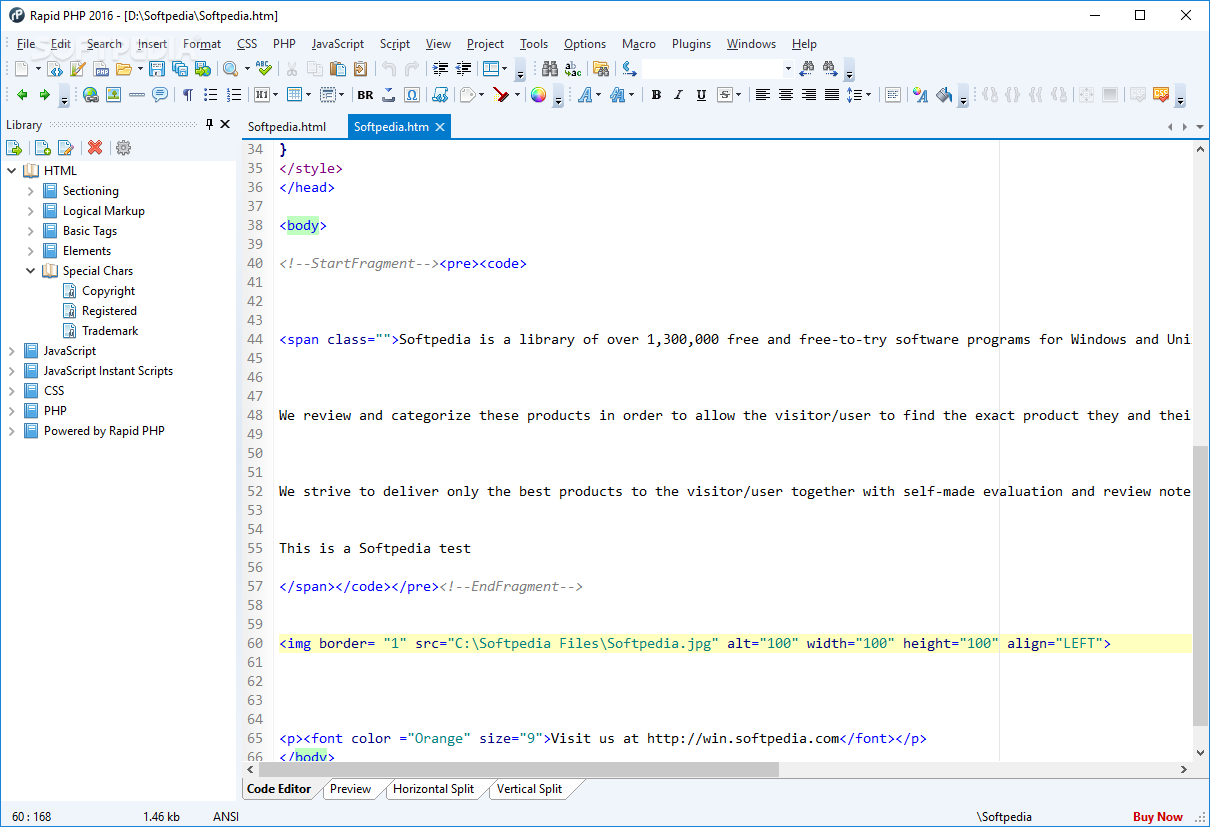Toggle underline formatting button
This screenshot has width=1210, height=827.
coord(701,95)
